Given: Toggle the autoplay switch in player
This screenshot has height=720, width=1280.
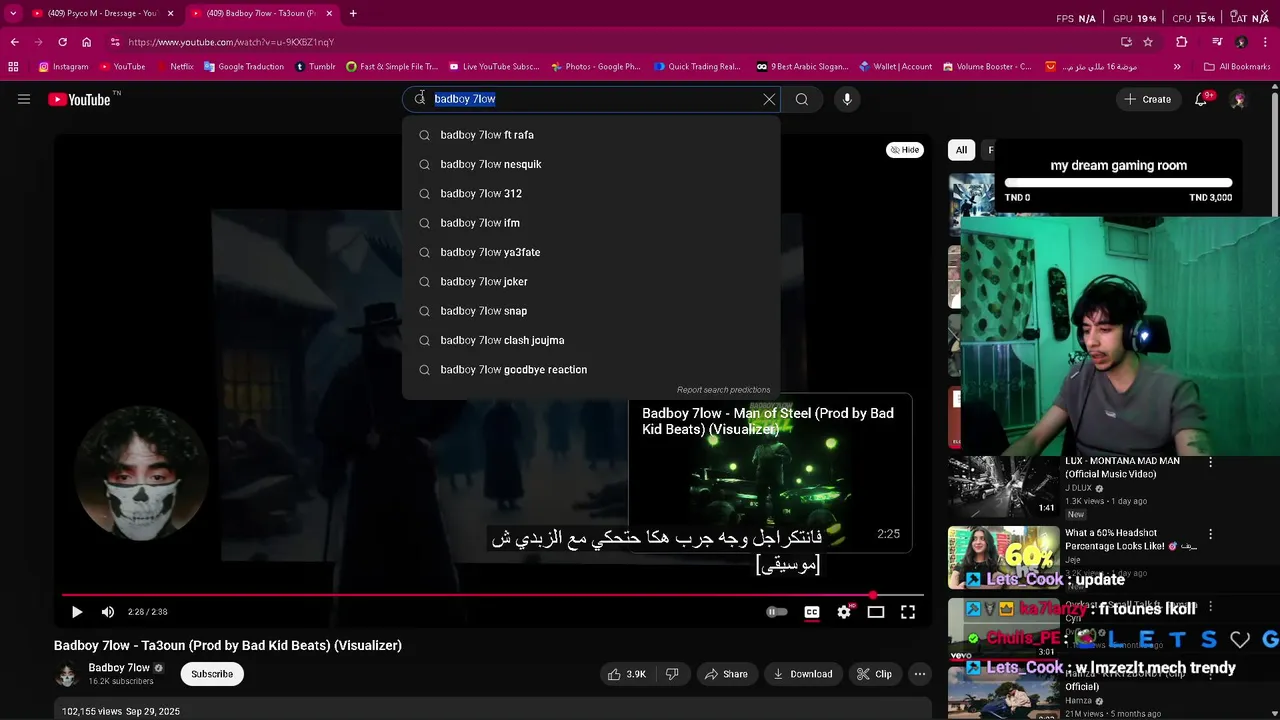Looking at the screenshot, I should [777, 612].
